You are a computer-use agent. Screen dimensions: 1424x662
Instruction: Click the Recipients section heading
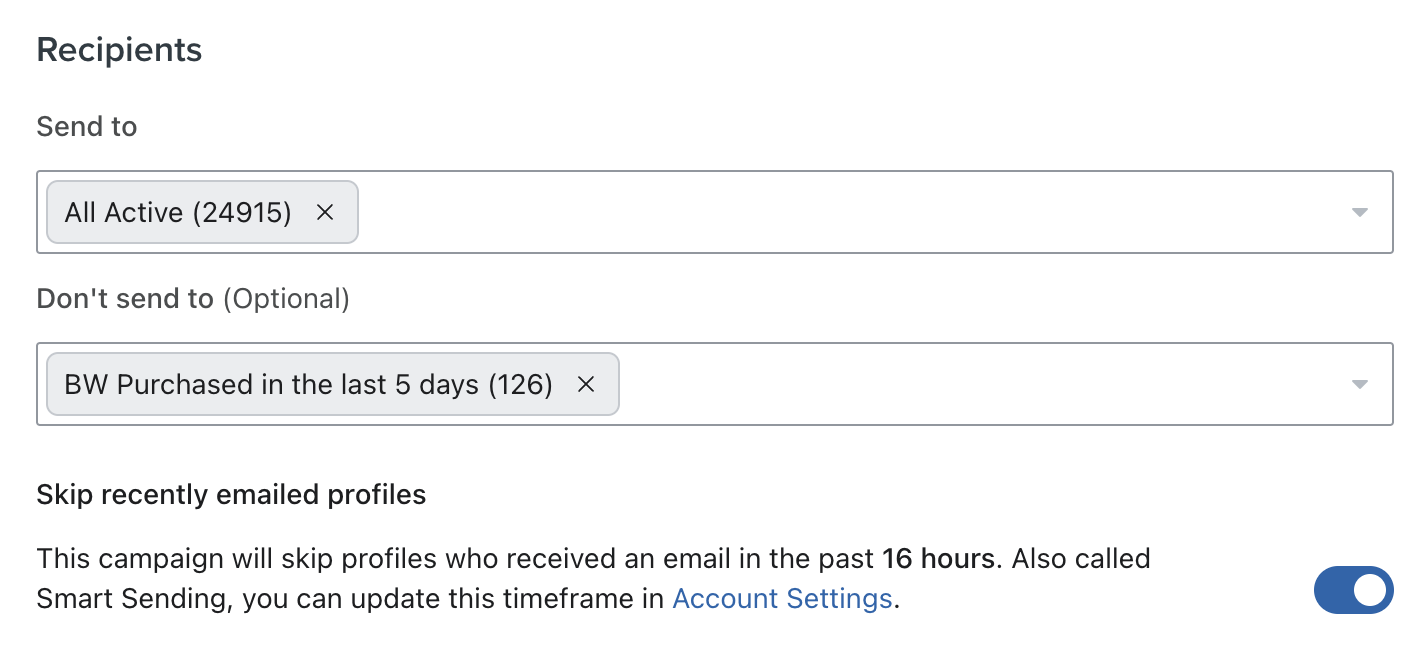click(119, 50)
